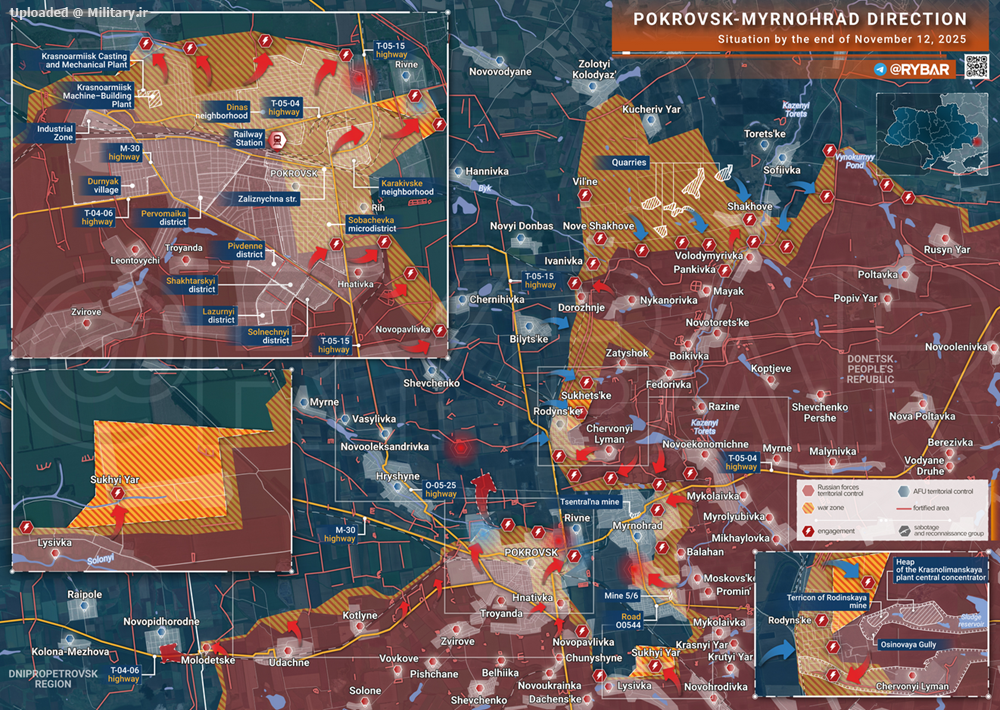Click the Telegram icon beside @RYBAR
This screenshot has height=710, width=1000.
tap(880, 69)
